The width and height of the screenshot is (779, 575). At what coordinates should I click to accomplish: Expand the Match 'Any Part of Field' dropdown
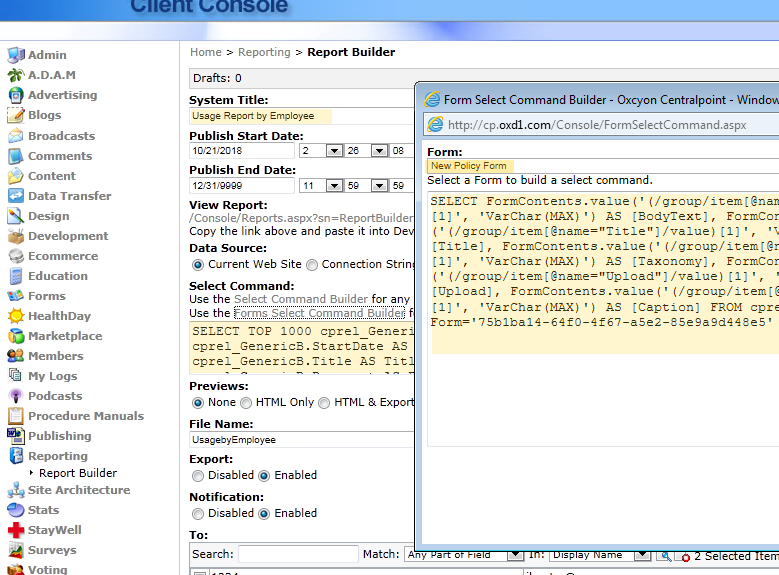click(x=515, y=554)
